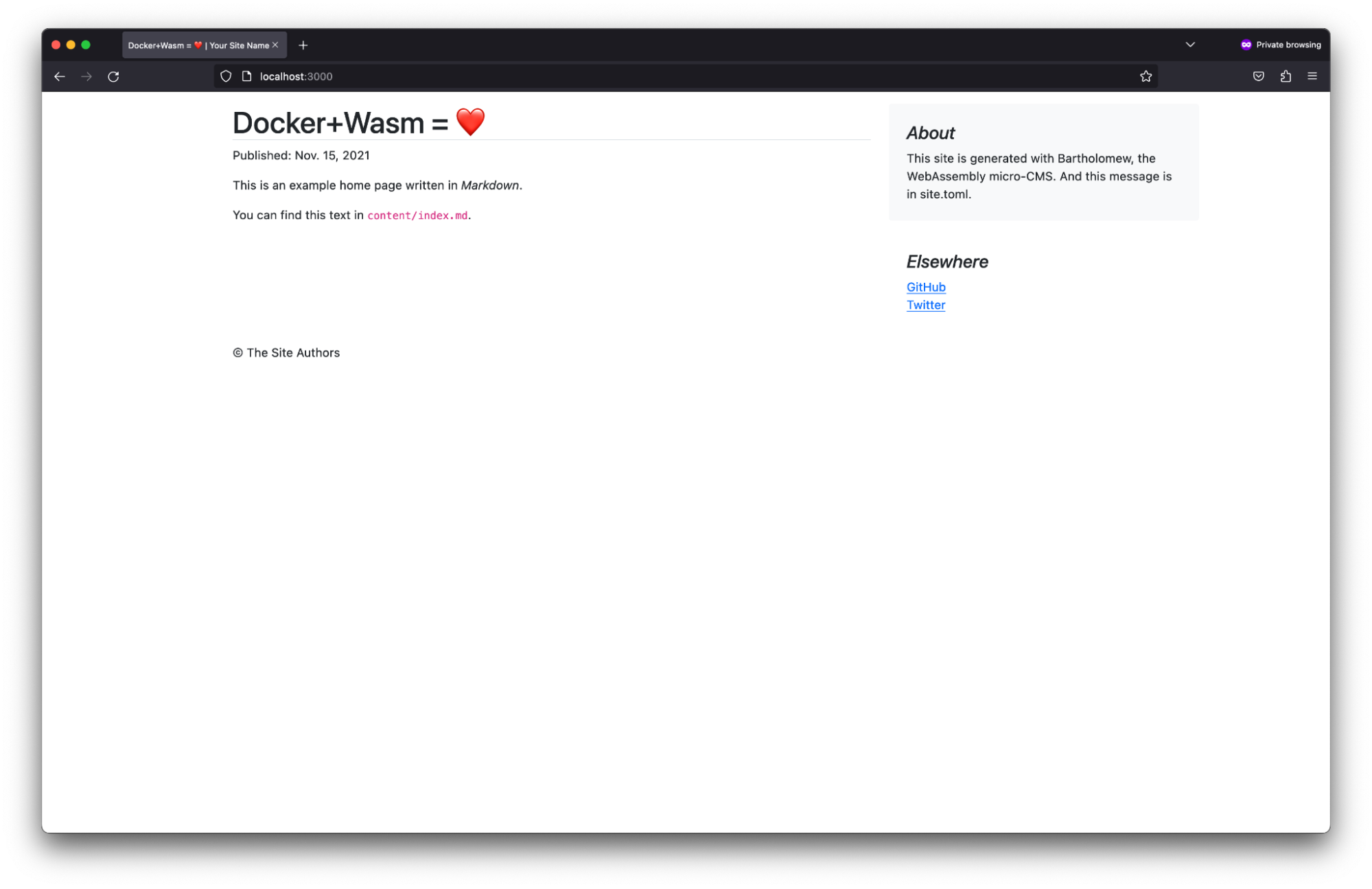Screen dimensions: 1372x889
Task: Open the list all tabs chevron
Action: [1189, 45]
